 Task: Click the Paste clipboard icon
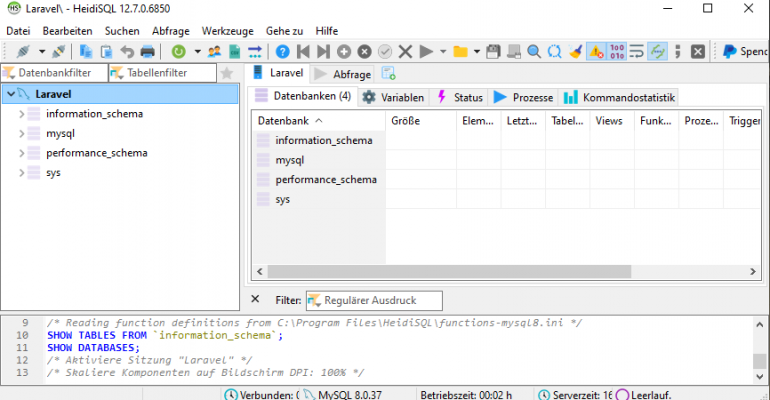(x=106, y=52)
